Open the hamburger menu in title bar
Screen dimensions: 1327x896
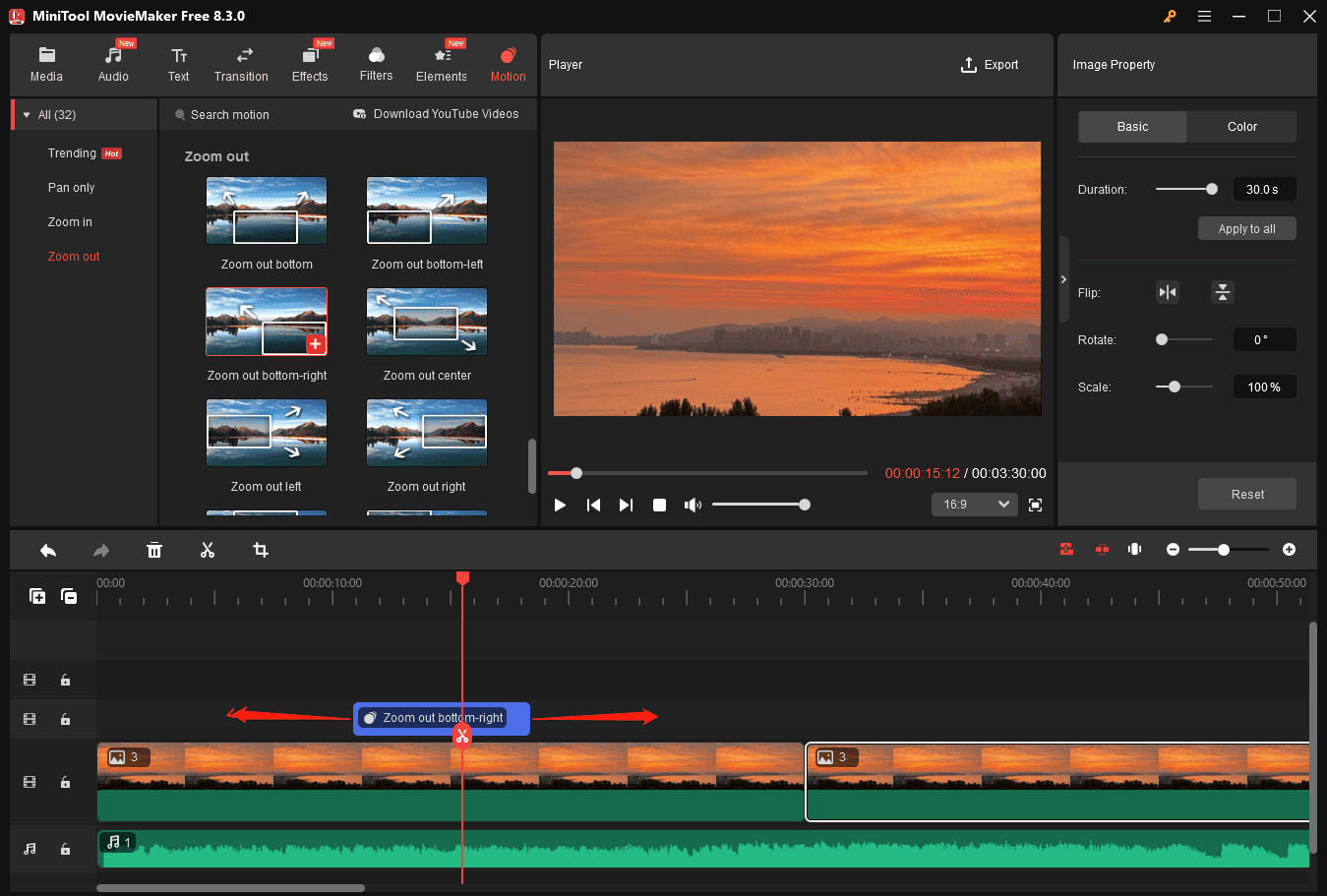point(1204,16)
